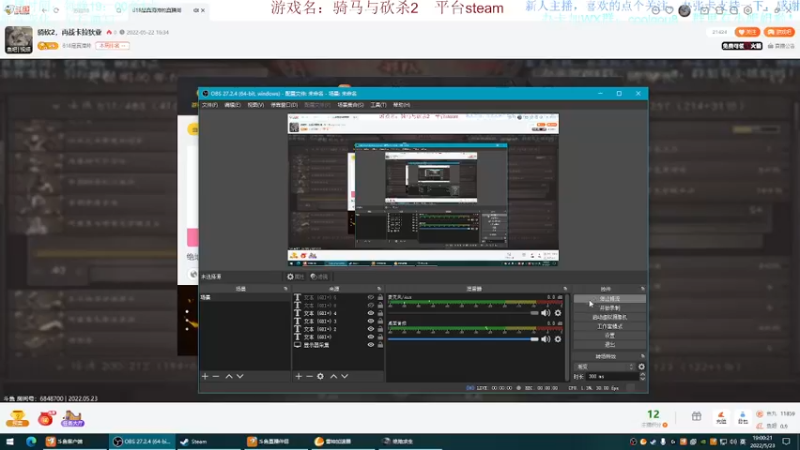Image resolution: width=800 pixels, height=450 pixels.
Task: Move the source down with the arrow icon
Action: coord(345,376)
